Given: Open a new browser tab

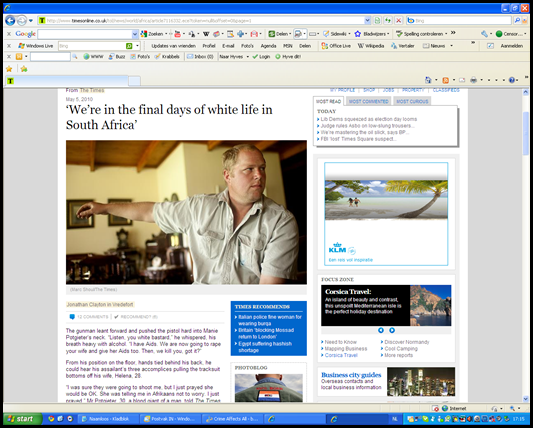Looking at the screenshot, I should [134, 81].
